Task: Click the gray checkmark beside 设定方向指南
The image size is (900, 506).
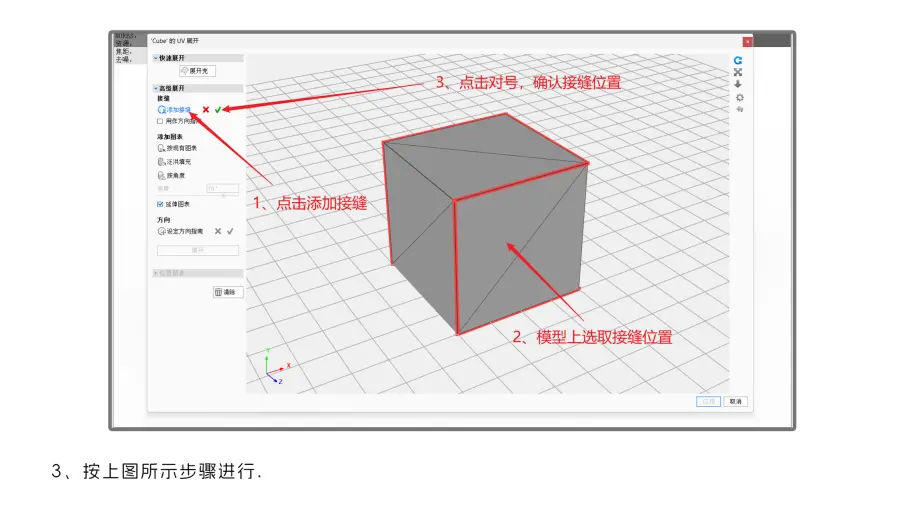Action: pyautogui.click(x=230, y=231)
